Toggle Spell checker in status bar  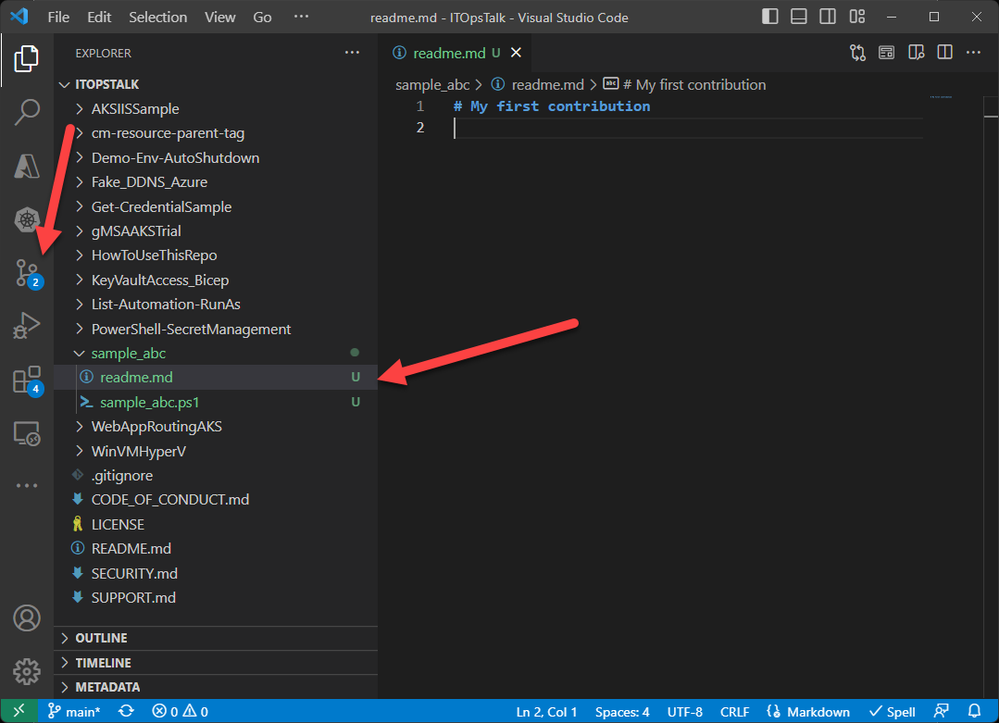[x=892, y=712]
